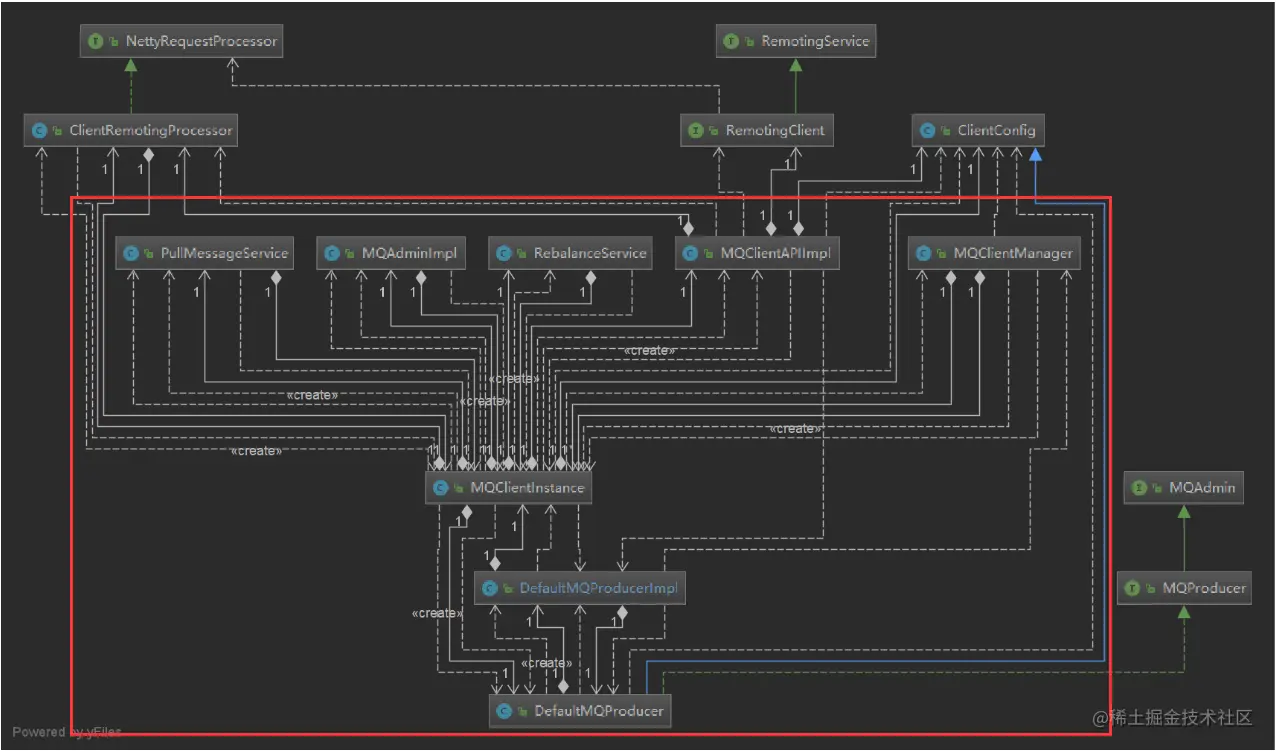Select the DefaultMQProducer node label
The height and width of the screenshot is (751, 1276).
[599, 712]
